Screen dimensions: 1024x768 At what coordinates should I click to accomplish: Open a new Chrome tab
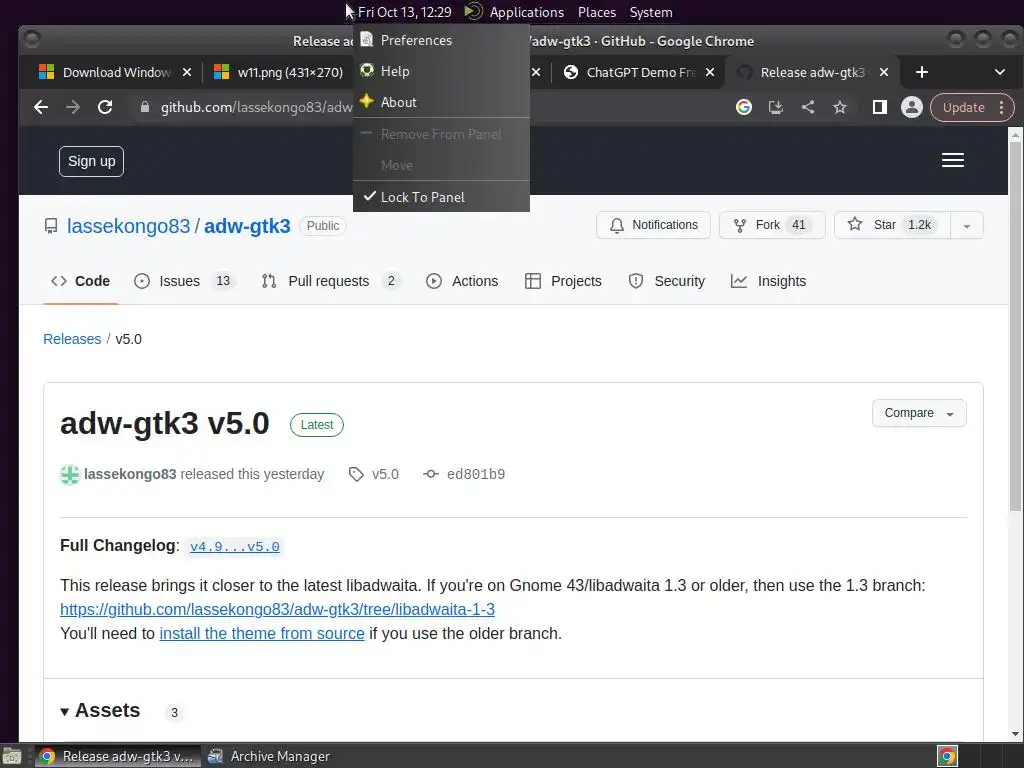click(921, 72)
